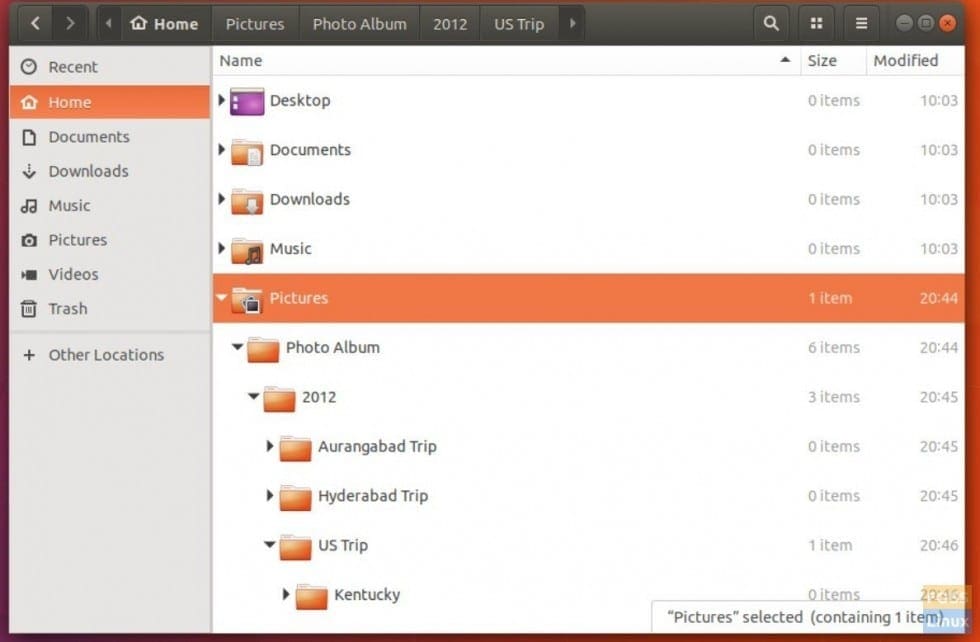Click Other Locations in the sidebar
980x642 pixels.
[104, 354]
